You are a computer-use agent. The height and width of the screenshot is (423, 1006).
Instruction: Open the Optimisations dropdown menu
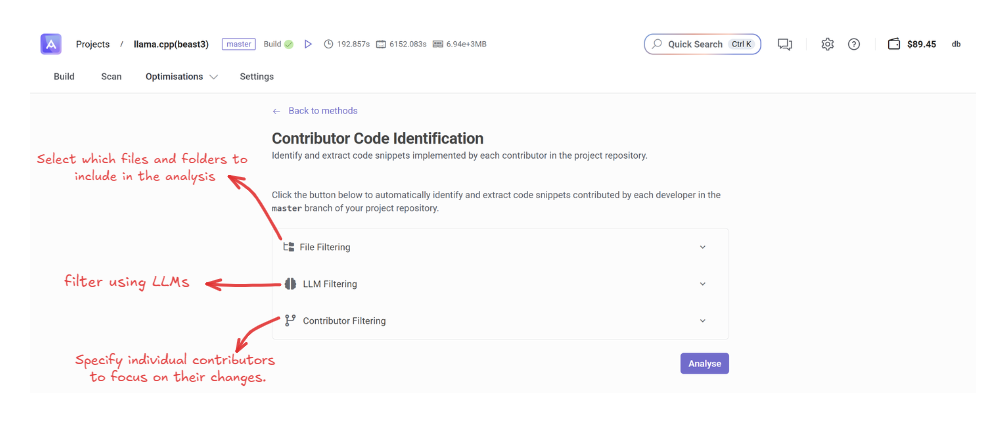[181, 77]
